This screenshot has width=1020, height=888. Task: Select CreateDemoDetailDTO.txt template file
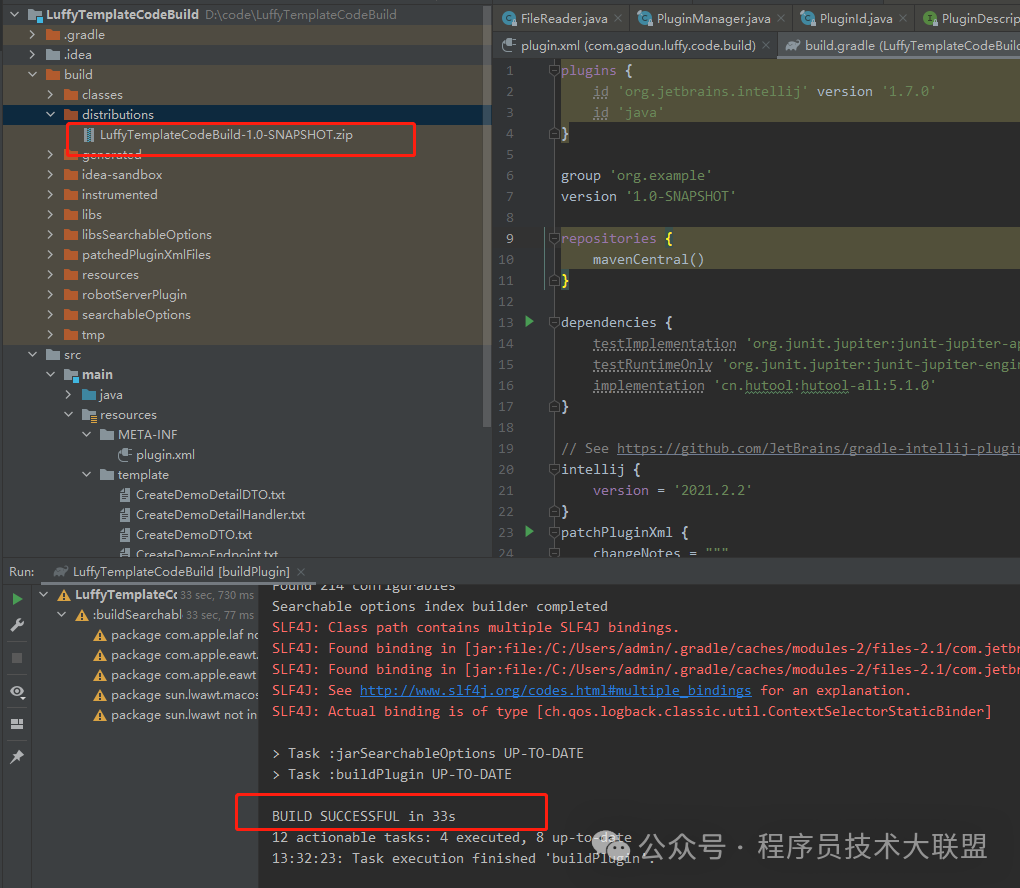click(210, 495)
